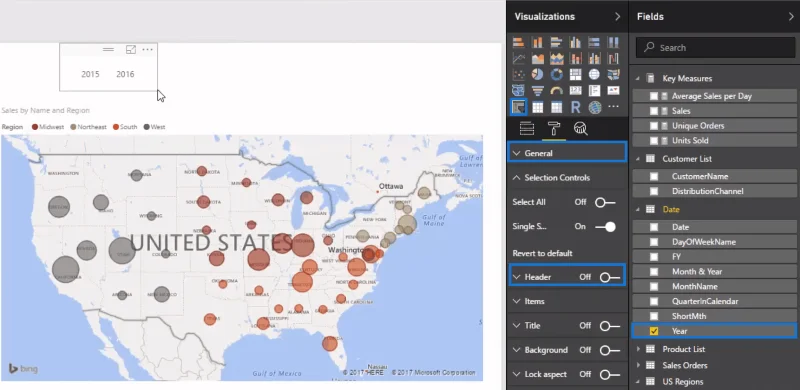Screen dimensions: 800x390
Task: Expand the Sales Orders table
Action: (637, 365)
